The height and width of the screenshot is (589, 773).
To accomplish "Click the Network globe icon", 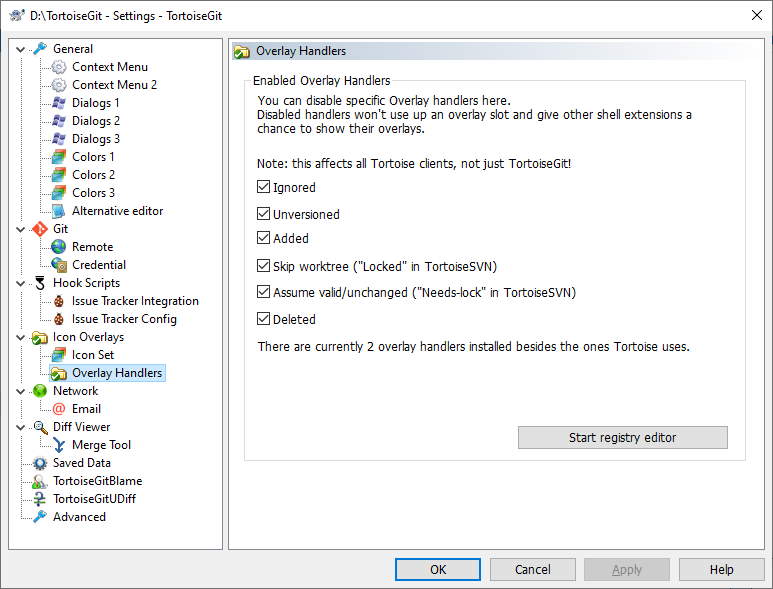I will tap(40, 391).
